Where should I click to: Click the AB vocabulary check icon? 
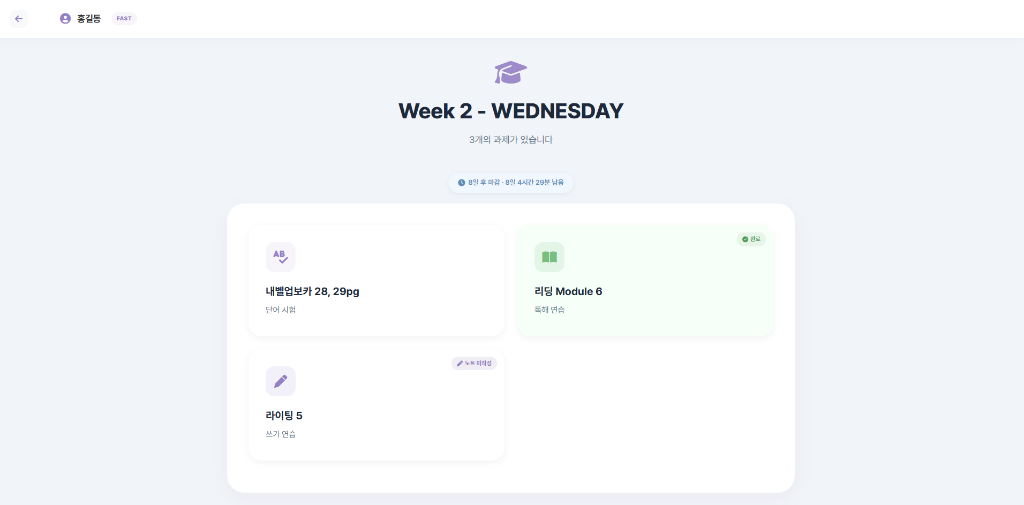pos(280,257)
